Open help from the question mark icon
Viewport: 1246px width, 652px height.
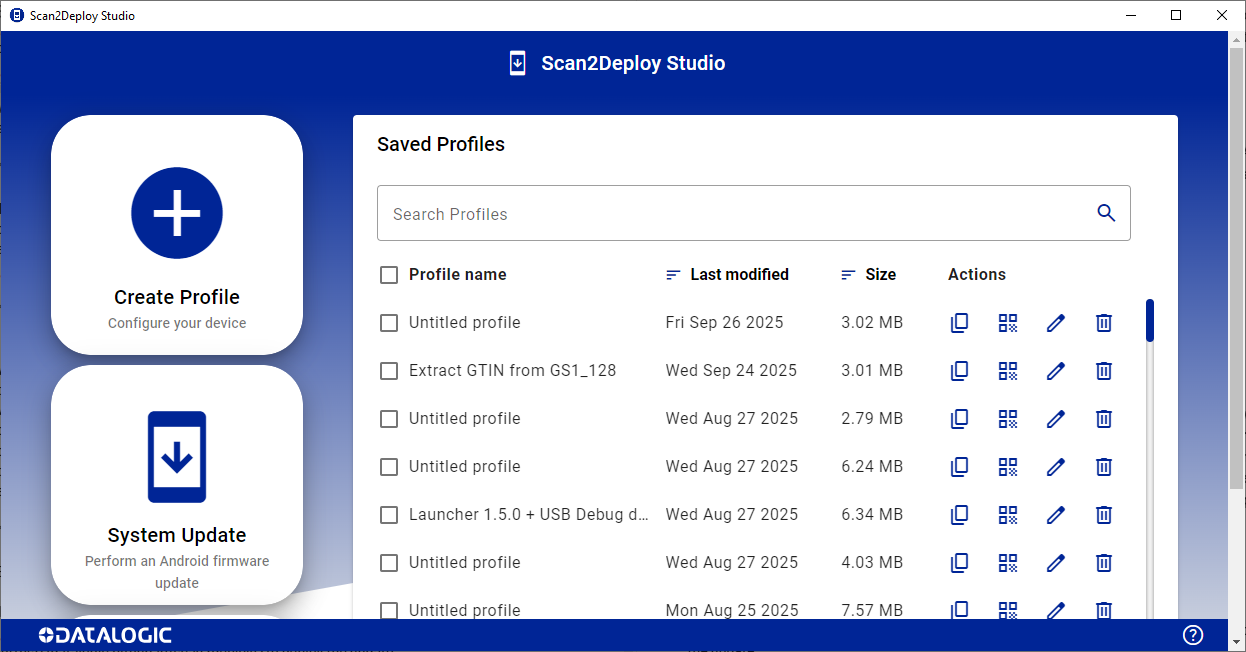click(x=1192, y=635)
